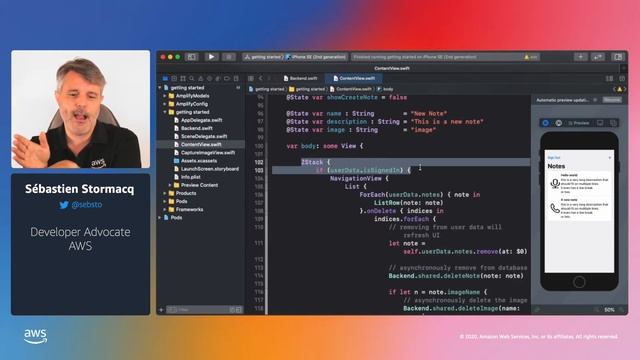Viewport: 640px width, 360px height.
Task: Click ContentView.swift in the jump bar
Action: click(x=351, y=89)
